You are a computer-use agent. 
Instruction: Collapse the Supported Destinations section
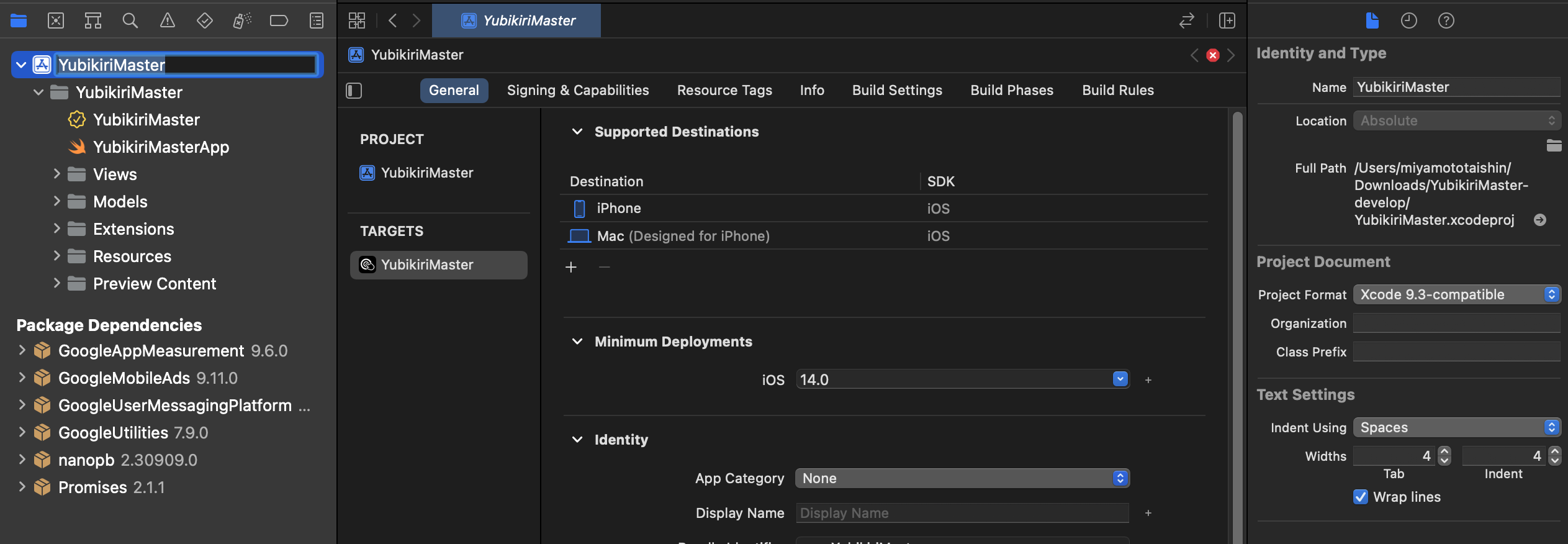pyautogui.click(x=577, y=132)
